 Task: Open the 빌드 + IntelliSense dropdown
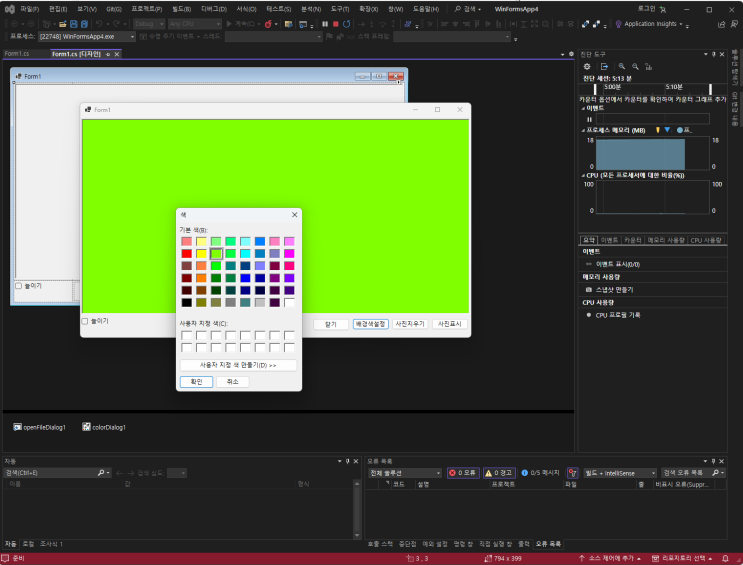(620, 473)
